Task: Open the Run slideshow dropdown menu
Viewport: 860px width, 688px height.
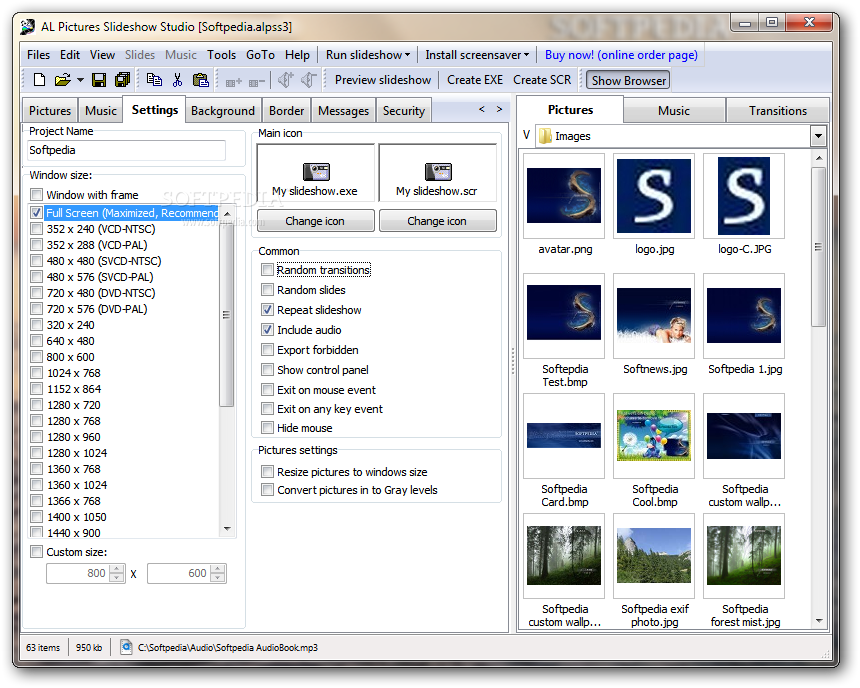Action: [367, 55]
